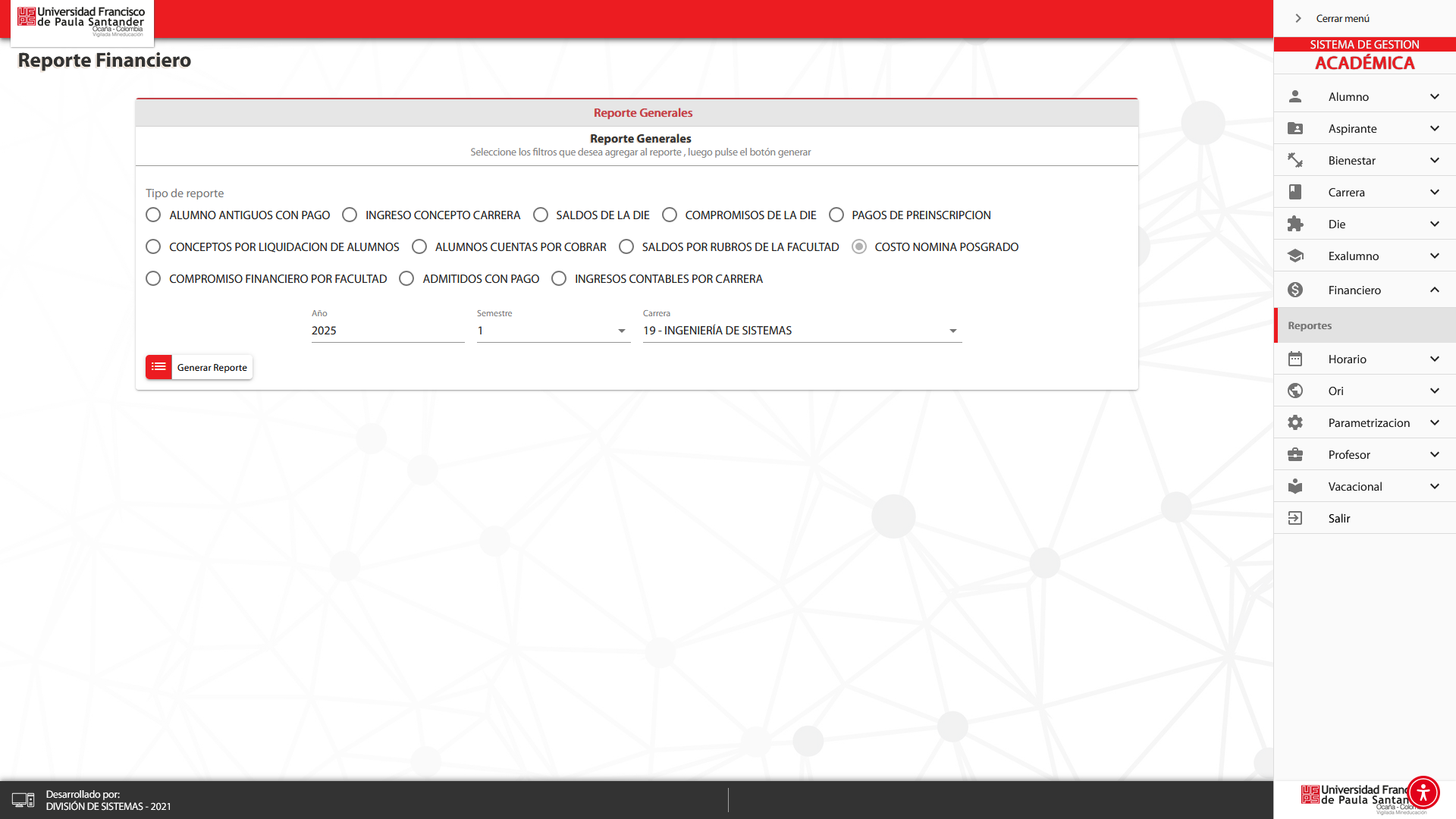Click the Exalumno graduation cap icon
This screenshot has width=1456, height=819.
(1295, 256)
